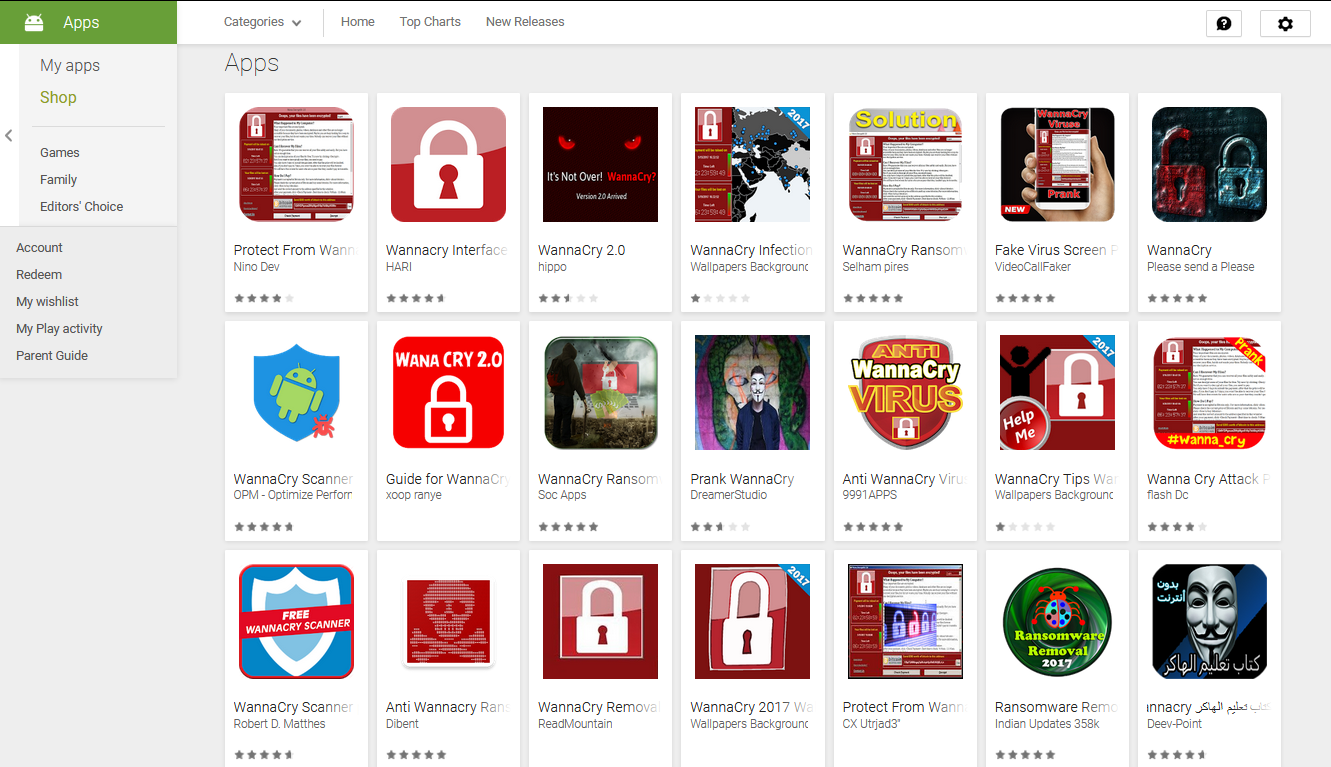Click the help question mark icon
1331x767 pixels.
tap(1224, 23)
